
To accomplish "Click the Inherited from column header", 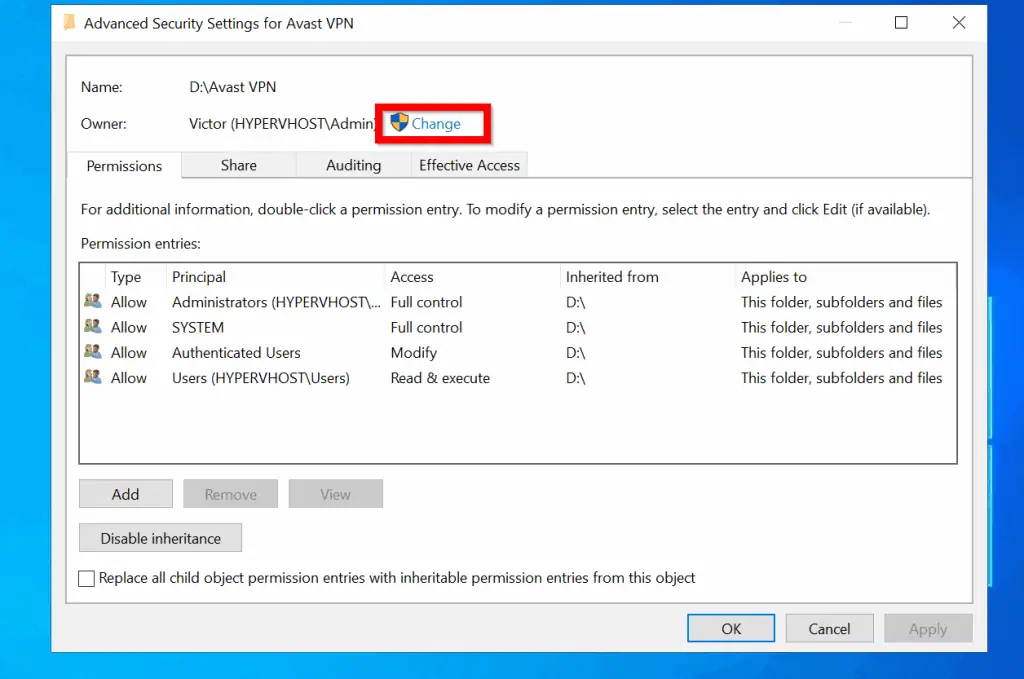I will click(613, 276).
